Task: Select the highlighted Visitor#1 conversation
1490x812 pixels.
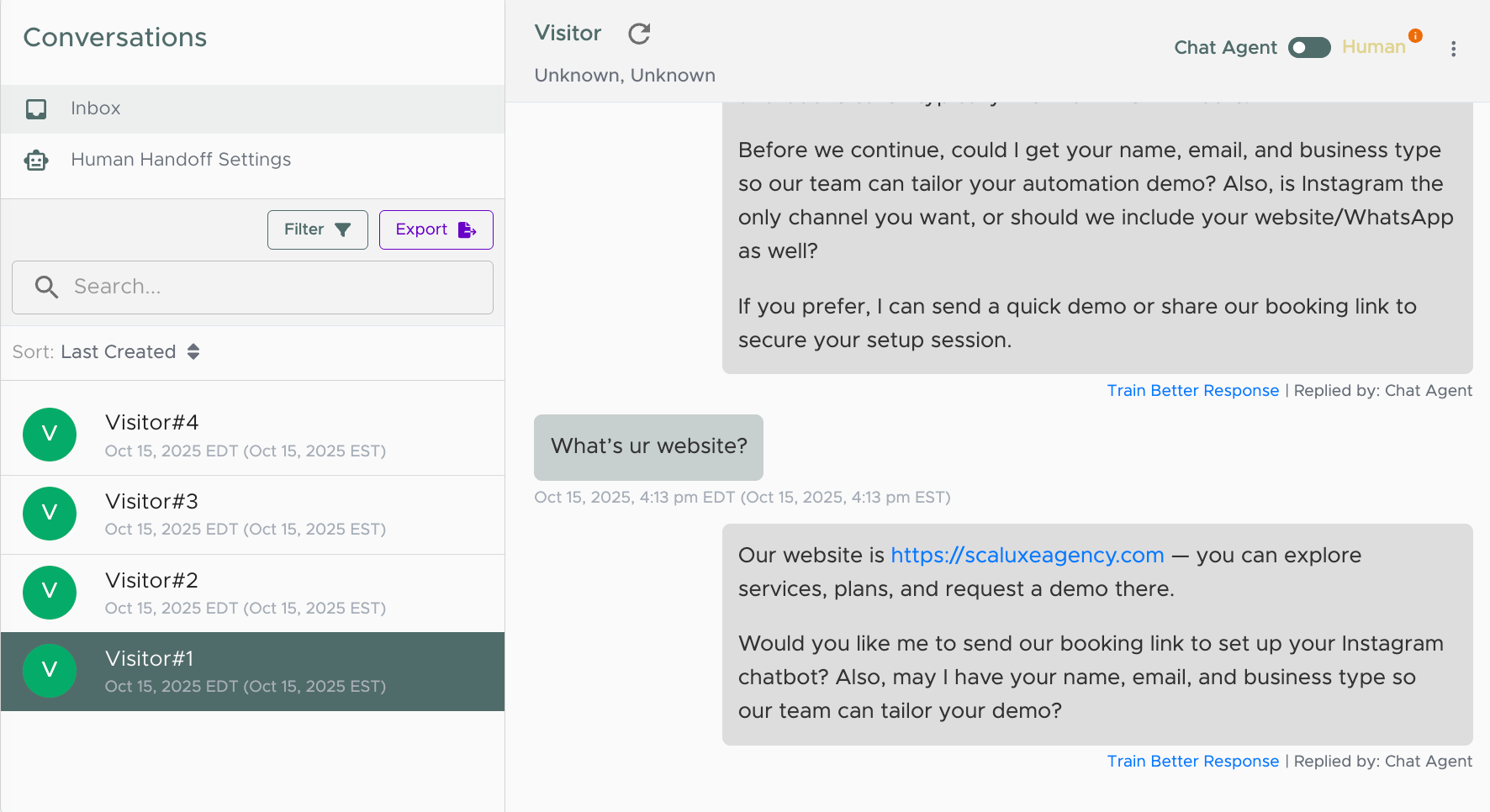Action: tap(252, 672)
